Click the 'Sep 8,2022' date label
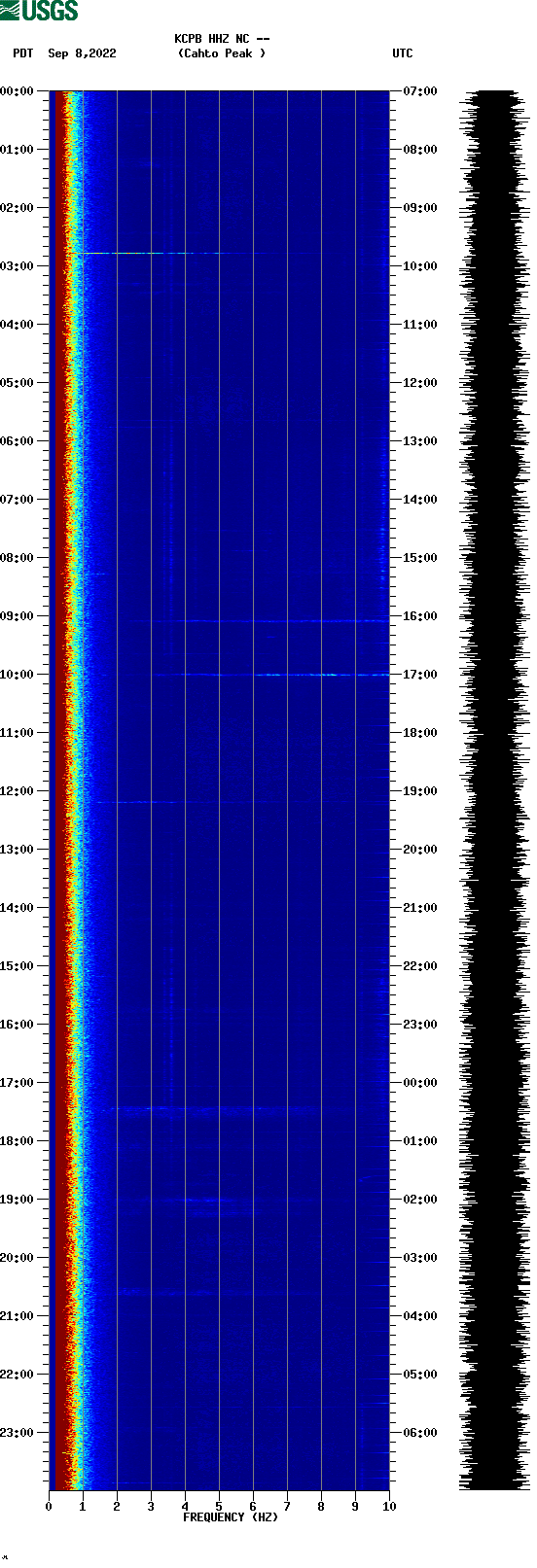Viewport: 537px width, 1568px height. pyautogui.click(x=82, y=53)
